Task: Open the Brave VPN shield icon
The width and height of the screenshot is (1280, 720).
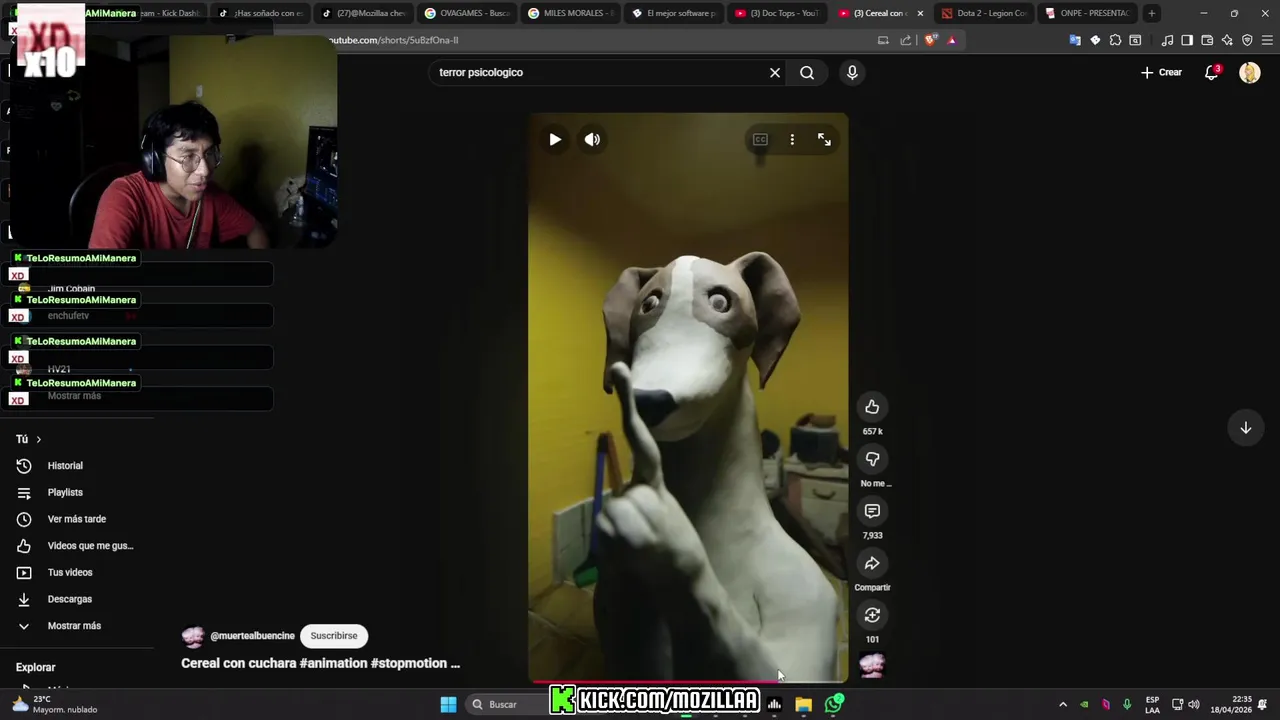Action: click(1247, 40)
